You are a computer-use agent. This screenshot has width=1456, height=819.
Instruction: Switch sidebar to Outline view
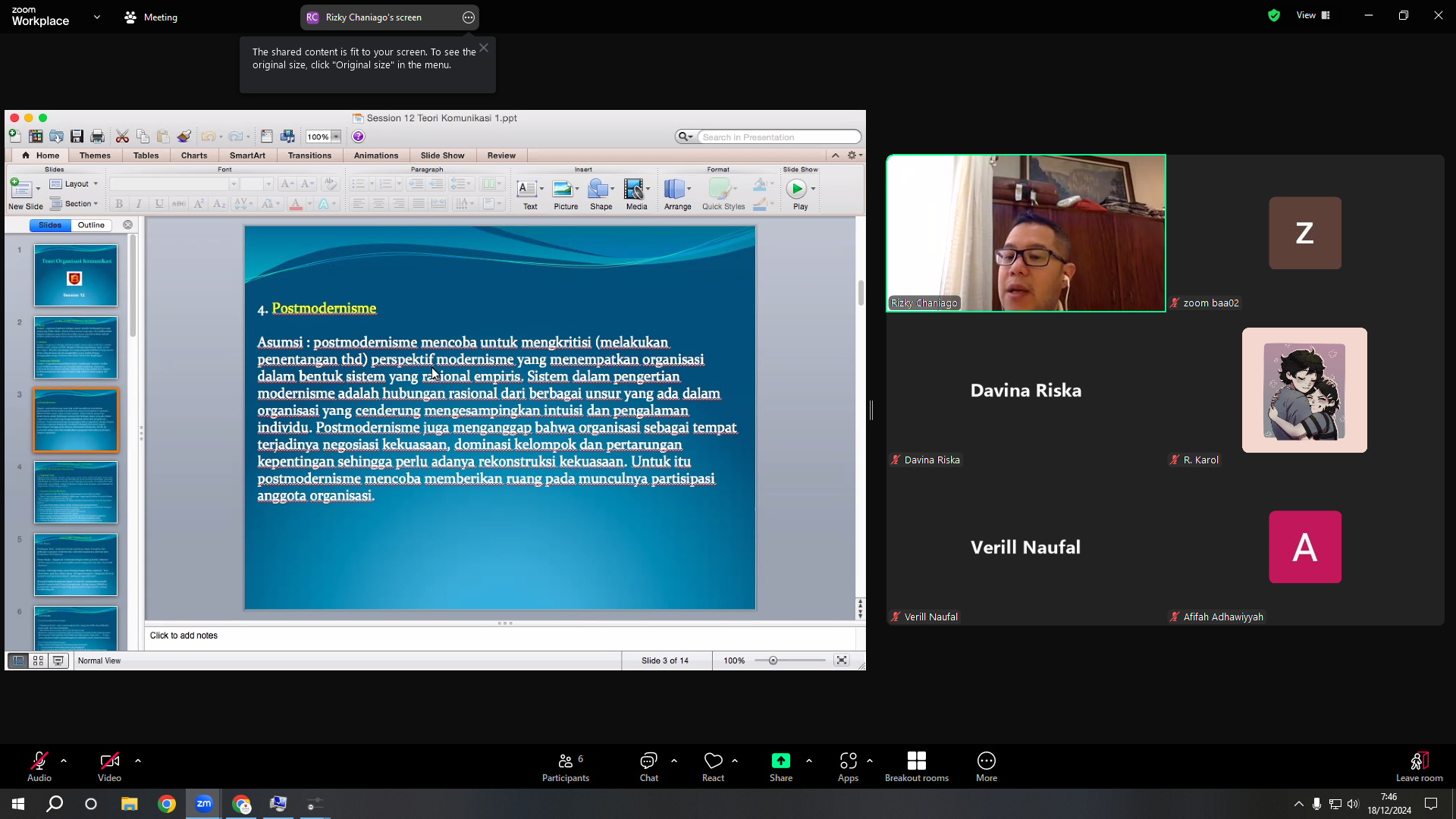pos(91,225)
